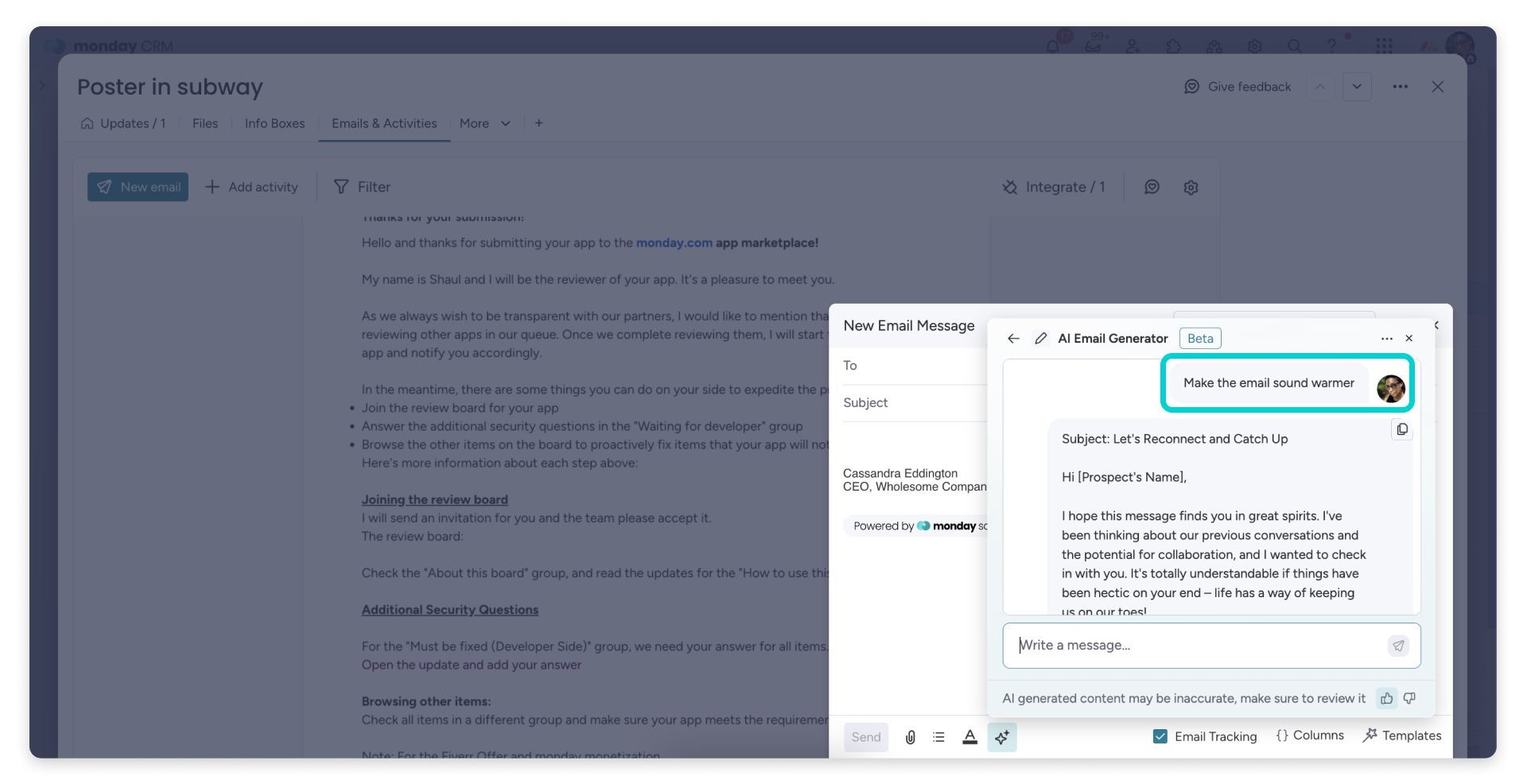Click the Make the email sound warmer message

pos(1269,383)
